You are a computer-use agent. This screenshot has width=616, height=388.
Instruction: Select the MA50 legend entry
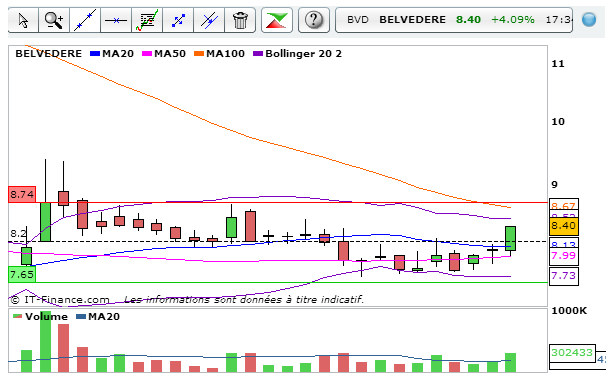pyautogui.click(x=164, y=54)
